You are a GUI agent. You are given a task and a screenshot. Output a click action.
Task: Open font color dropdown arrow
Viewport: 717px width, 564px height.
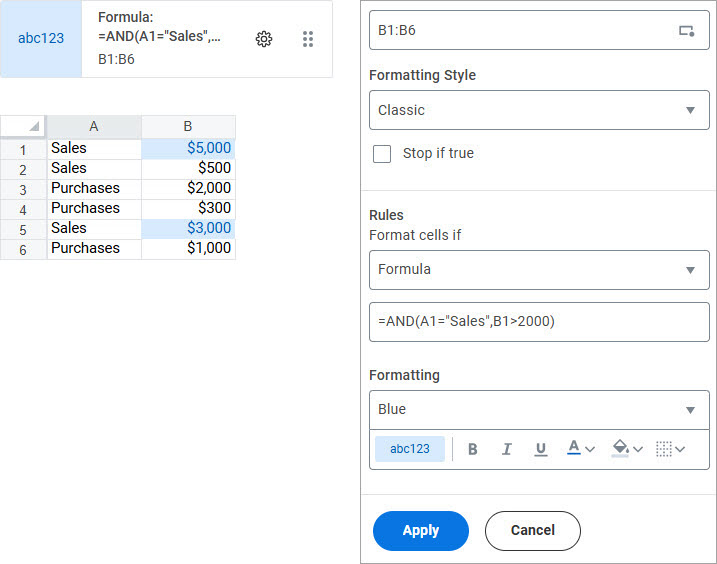point(590,450)
